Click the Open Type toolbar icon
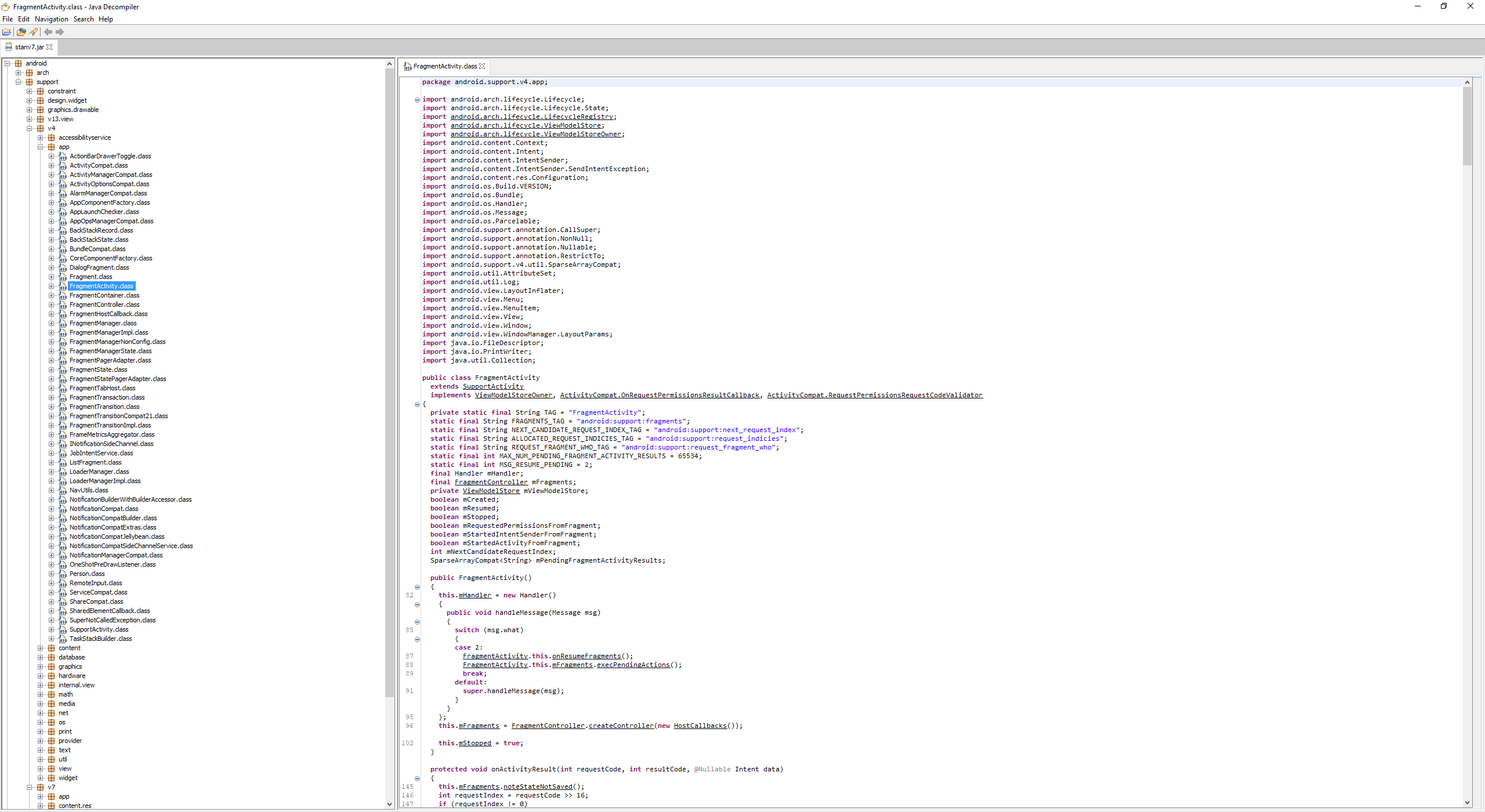The height and width of the screenshot is (812, 1485). click(x=21, y=32)
